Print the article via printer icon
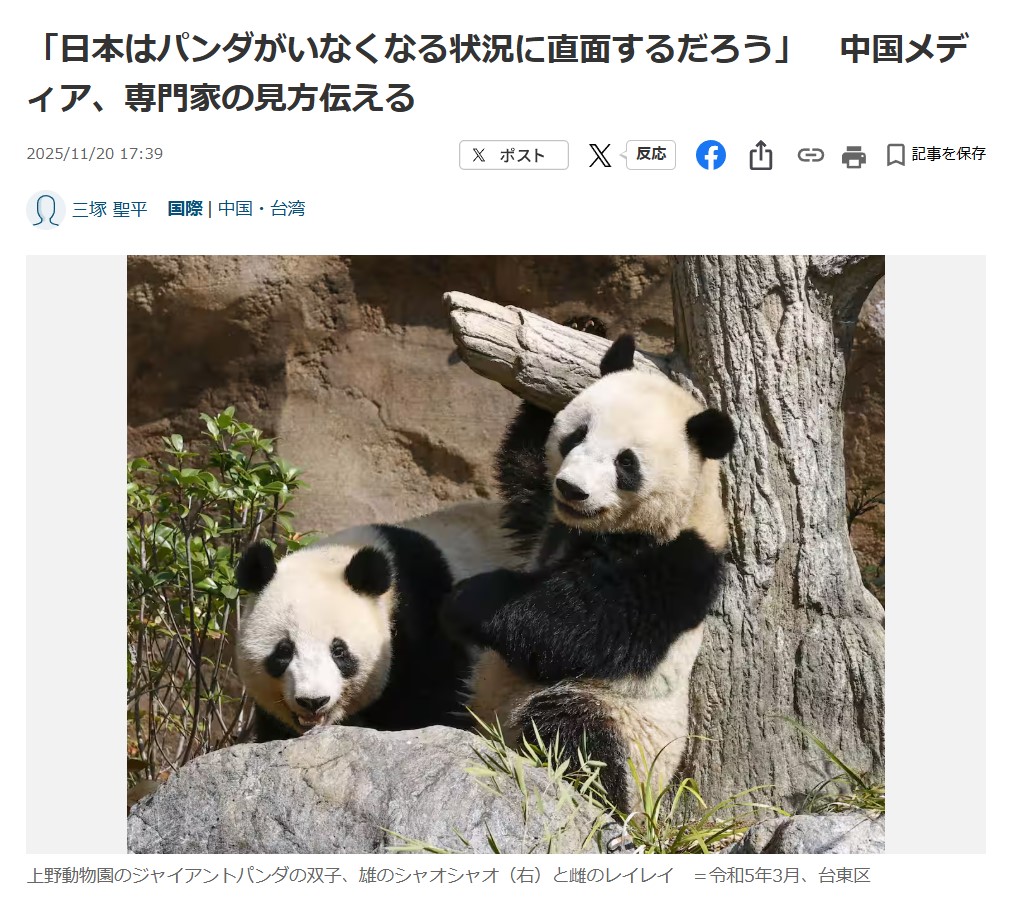This screenshot has height=904, width=1016. coord(853,156)
